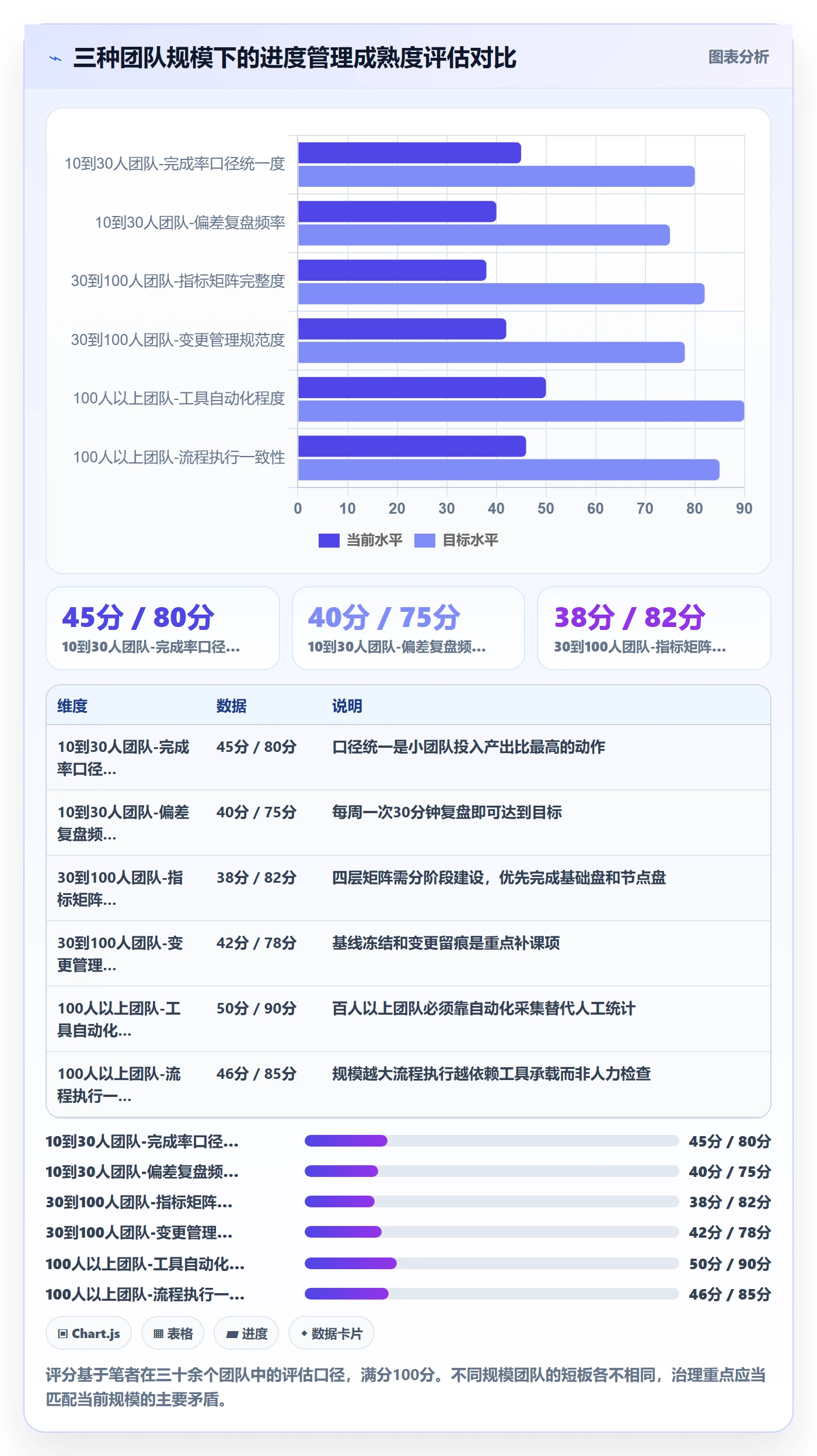Select the 数据卡片 tag
The width and height of the screenshot is (817, 1456).
[331, 1333]
